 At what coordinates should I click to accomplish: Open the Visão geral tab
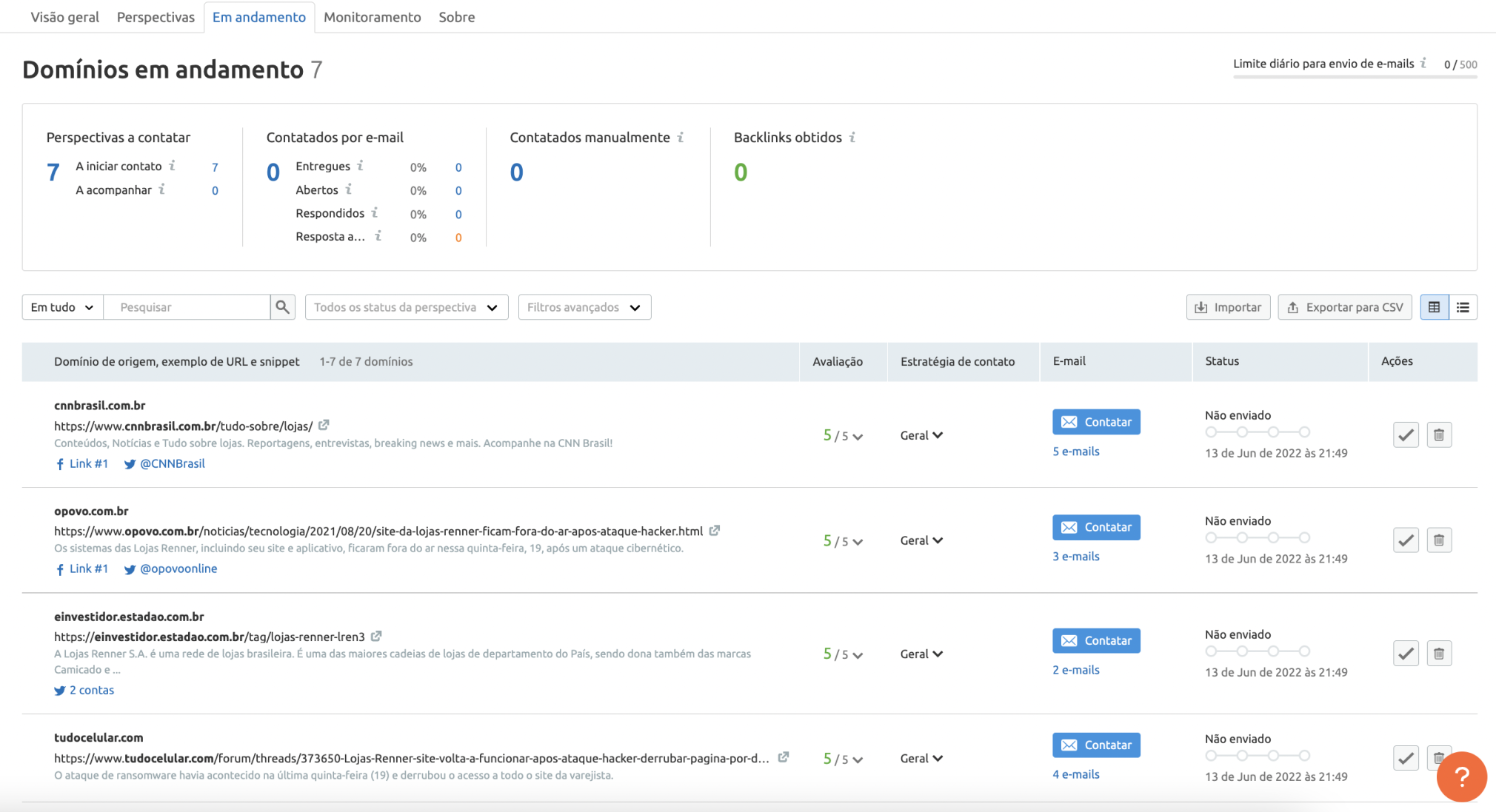[64, 17]
